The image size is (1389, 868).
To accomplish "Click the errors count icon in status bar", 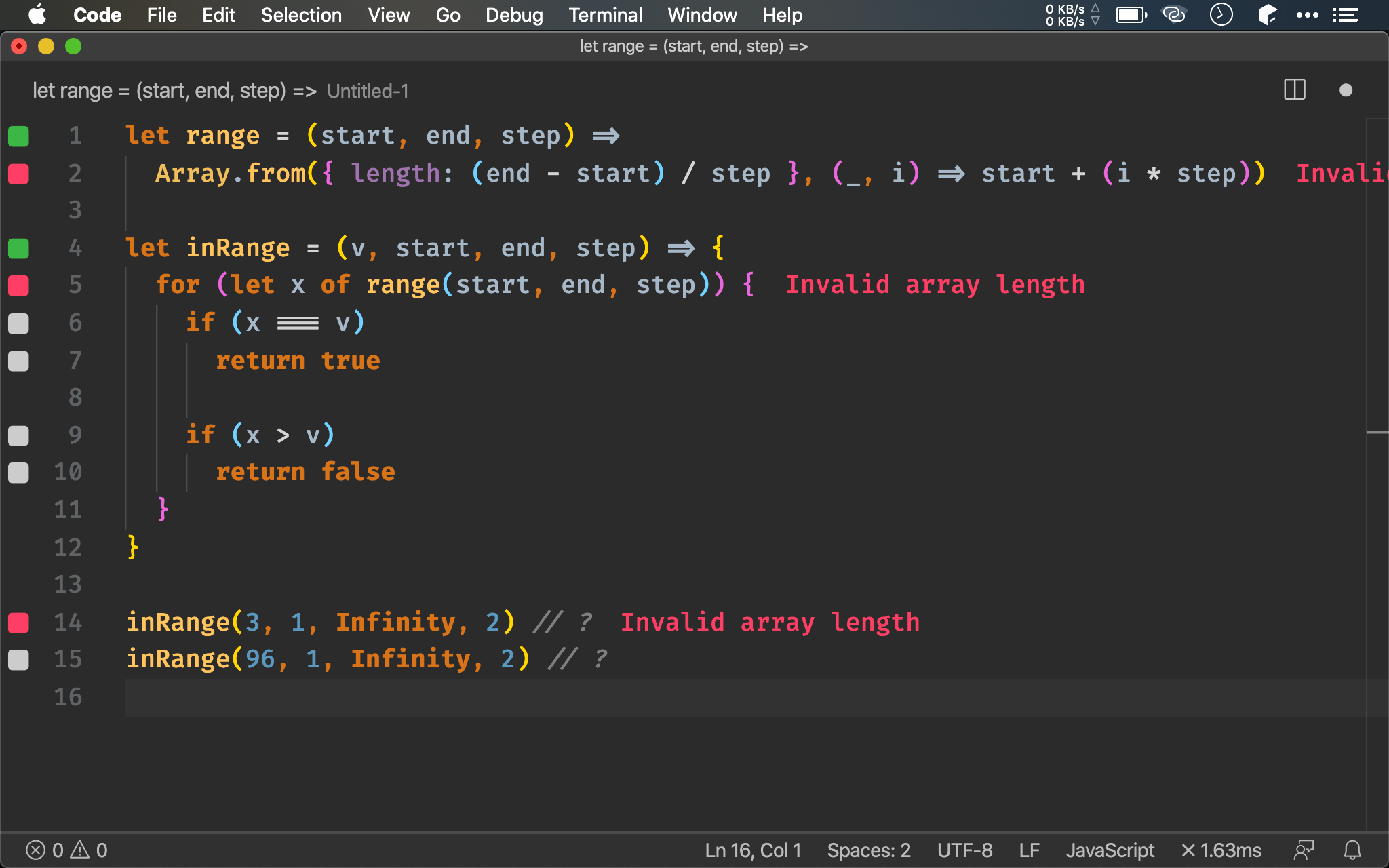I will (36, 850).
